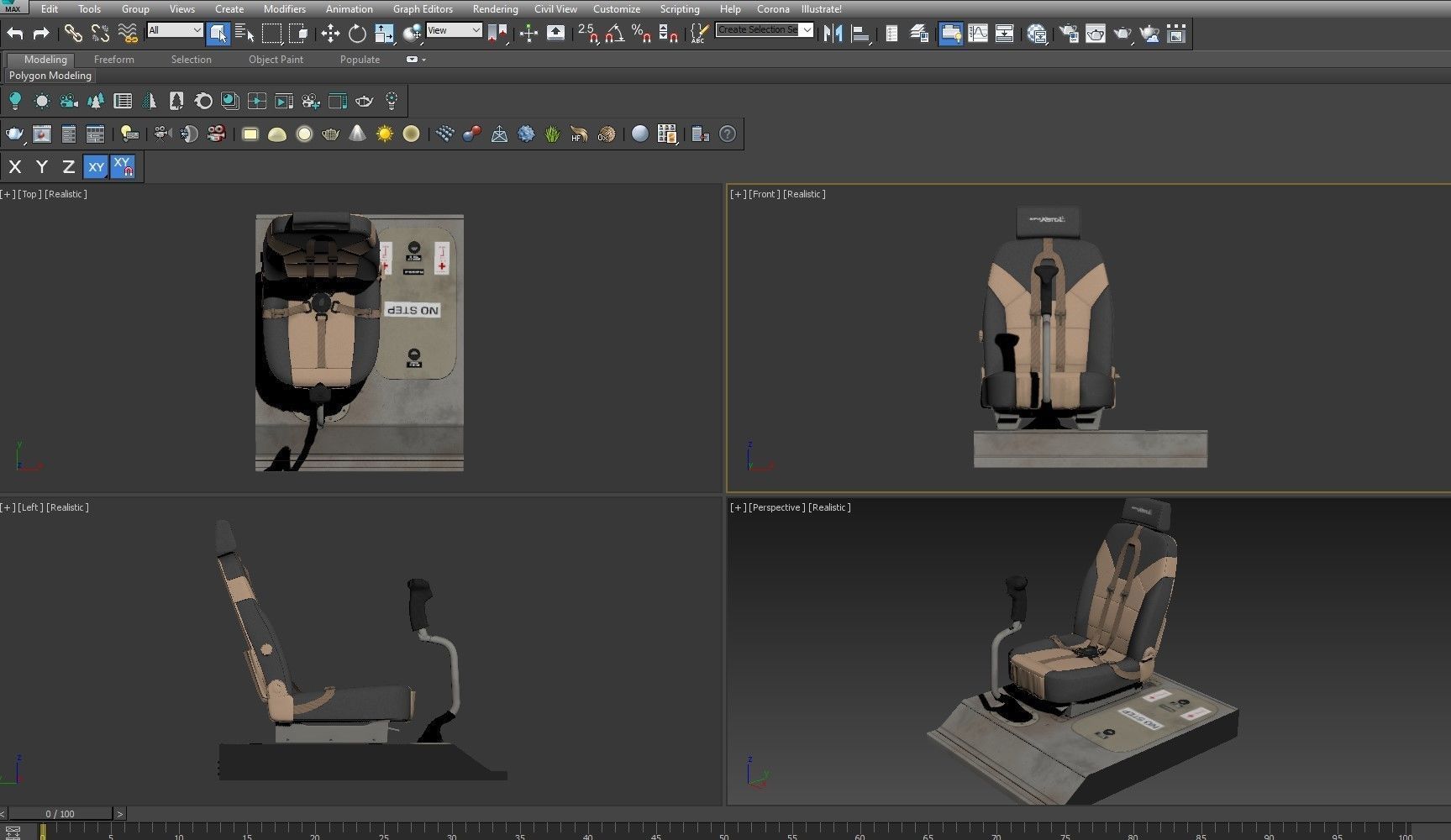Click the Undo arrow icon
Viewport: 1451px width, 840px height.
[x=15, y=34]
